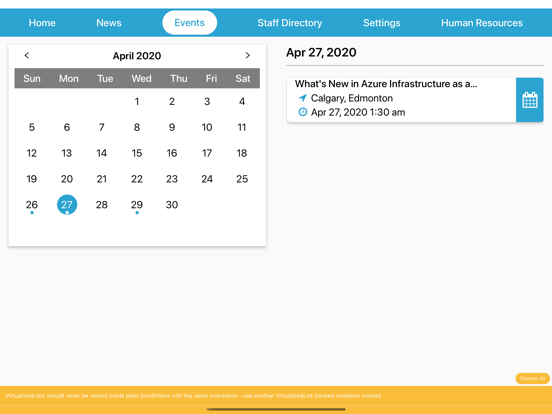Open the VirtualizedLists warning banner
552x414 pixels.
point(276,396)
